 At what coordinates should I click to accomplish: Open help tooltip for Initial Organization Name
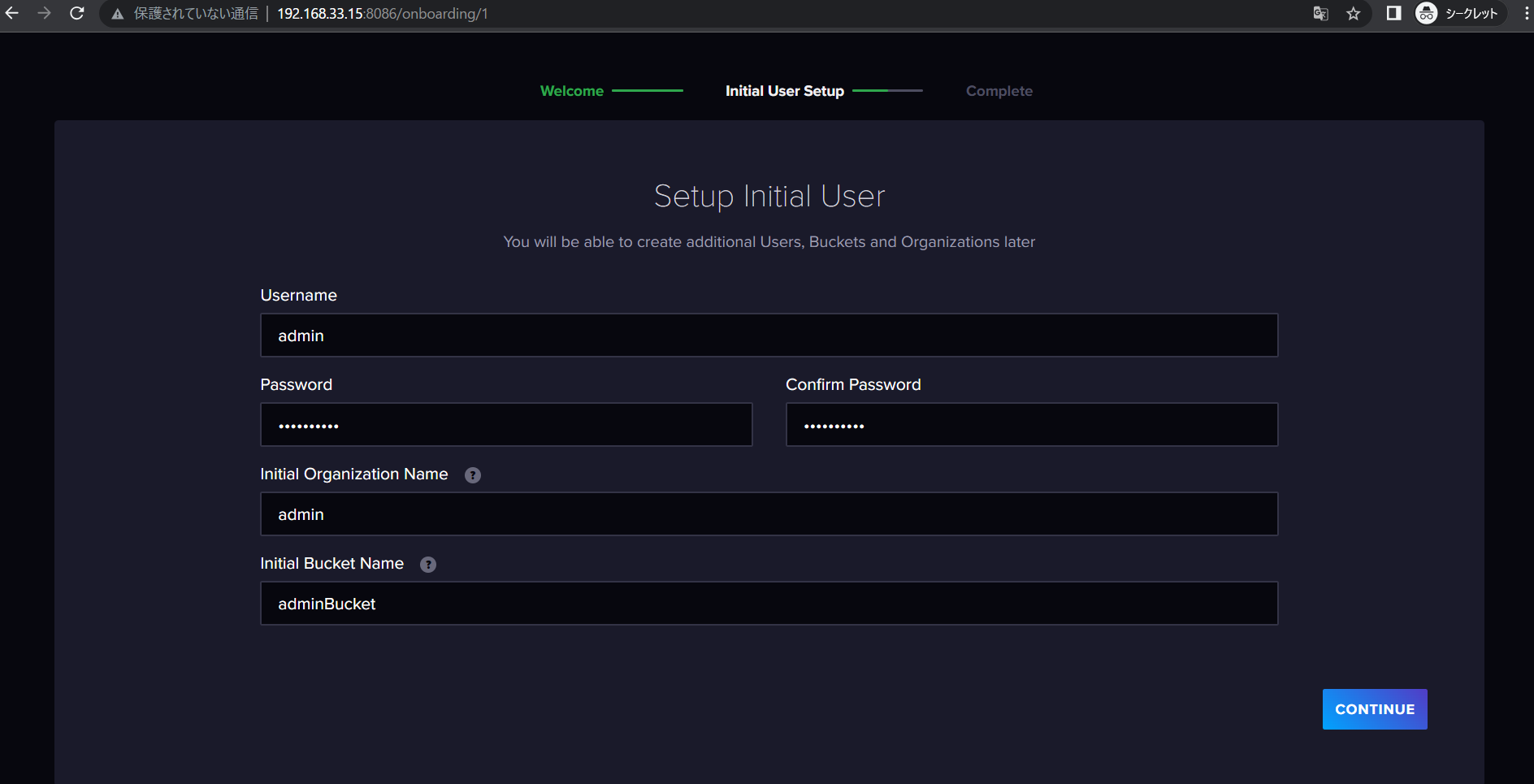click(472, 475)
